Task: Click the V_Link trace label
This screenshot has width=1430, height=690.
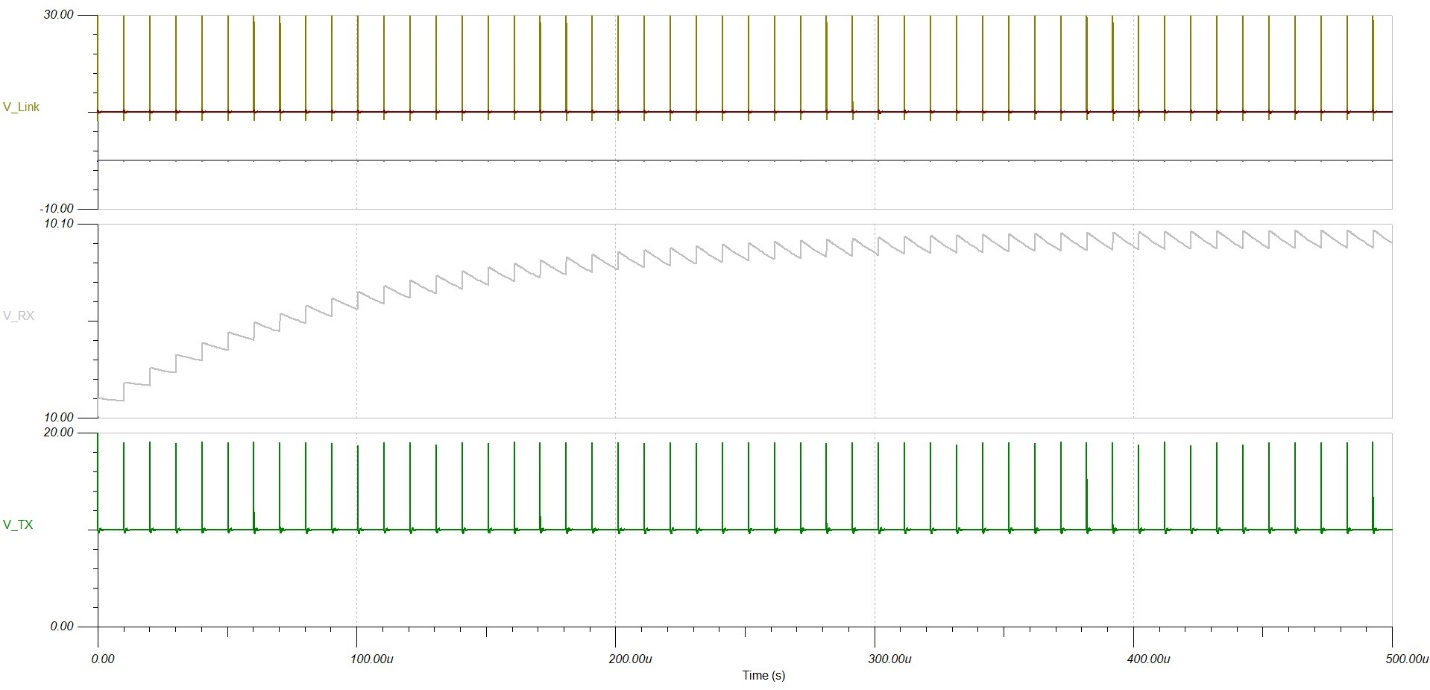Action: [21, 107]
